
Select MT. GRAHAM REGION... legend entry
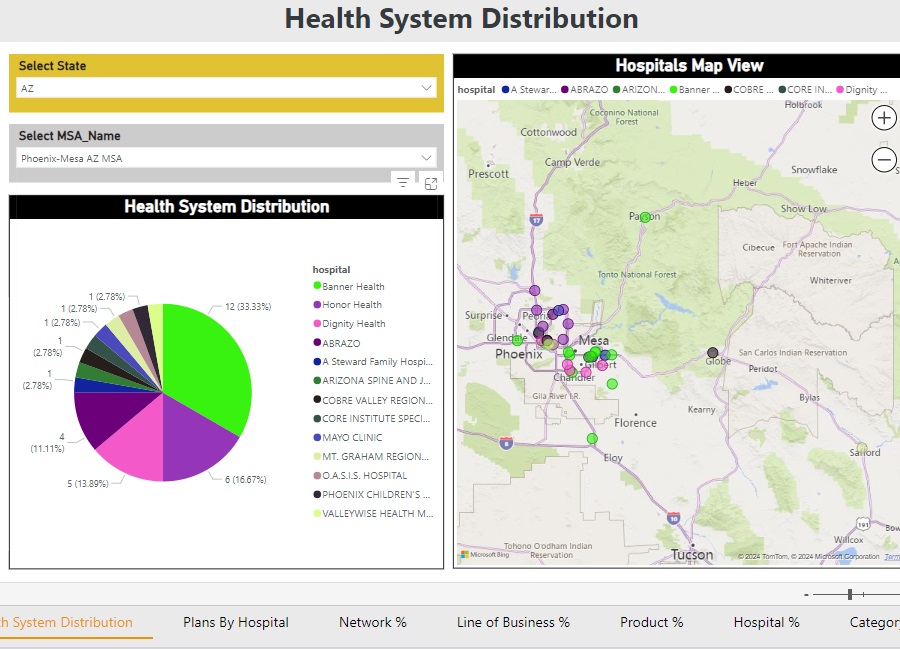pyautogui.click(x=371, y=456)
